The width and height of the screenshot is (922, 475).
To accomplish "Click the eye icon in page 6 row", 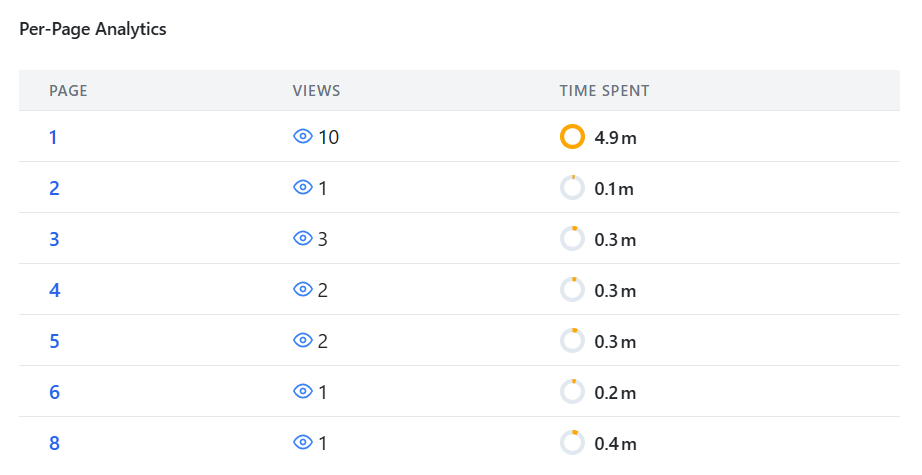I will pyautogui.click(x=303, y=392).
